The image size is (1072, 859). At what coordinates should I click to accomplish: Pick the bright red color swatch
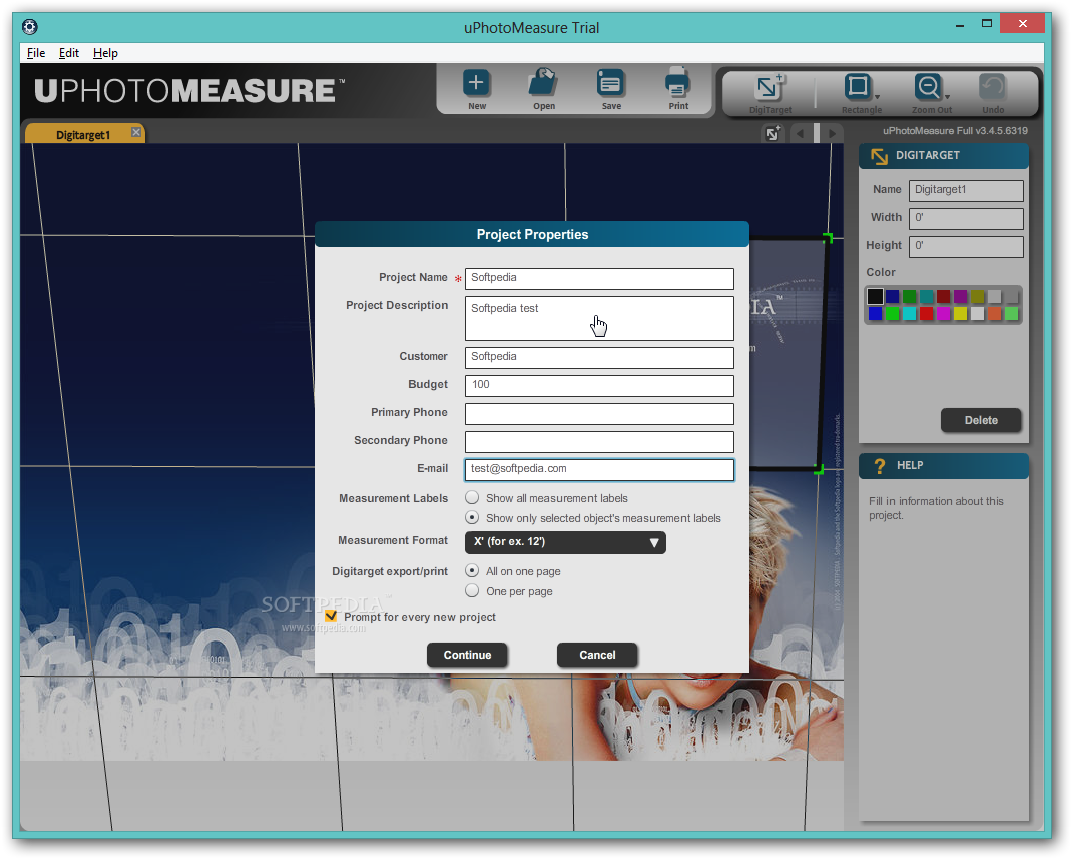(x=926, y=313)
